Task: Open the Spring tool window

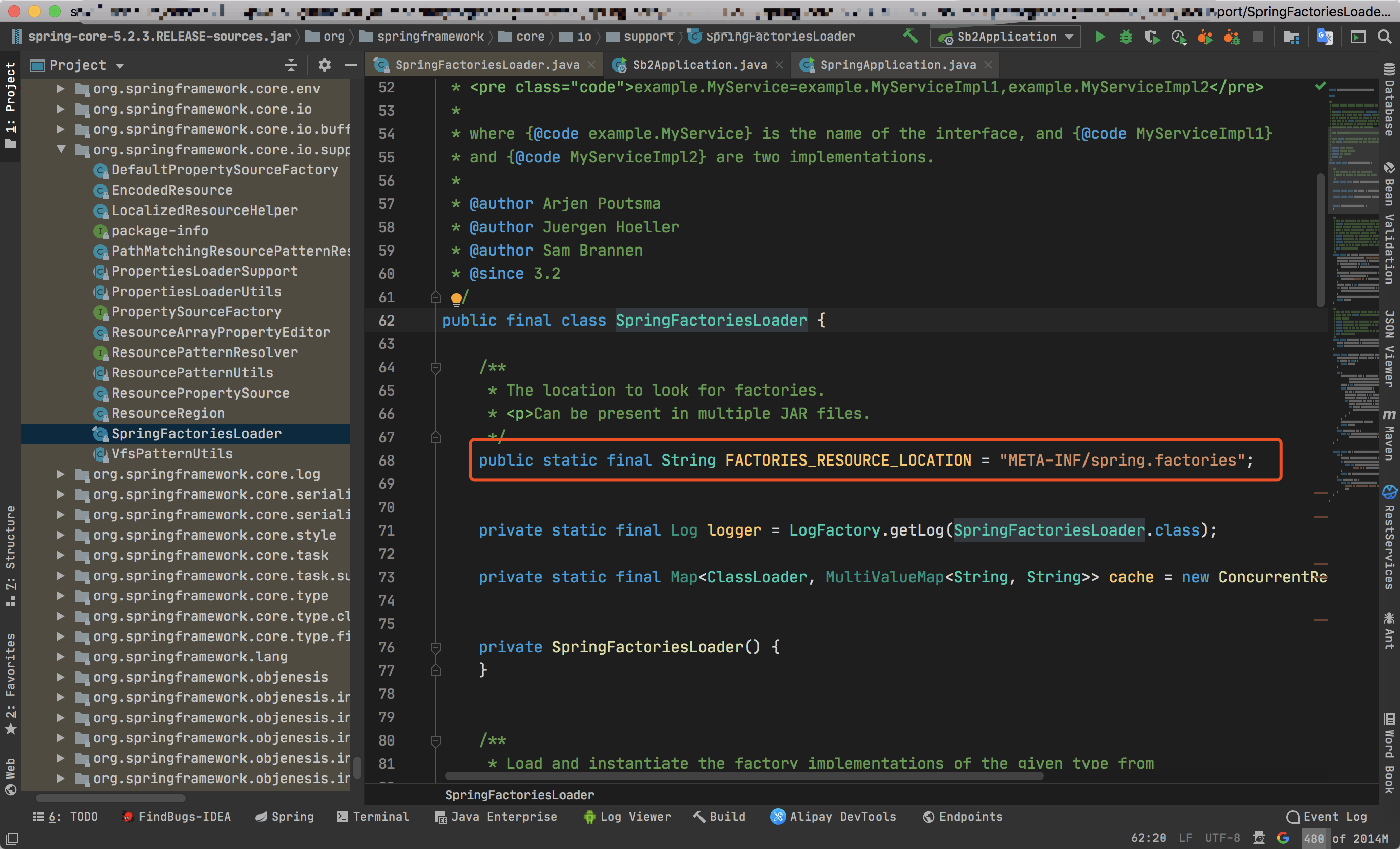Action: (x=285, y=817)
